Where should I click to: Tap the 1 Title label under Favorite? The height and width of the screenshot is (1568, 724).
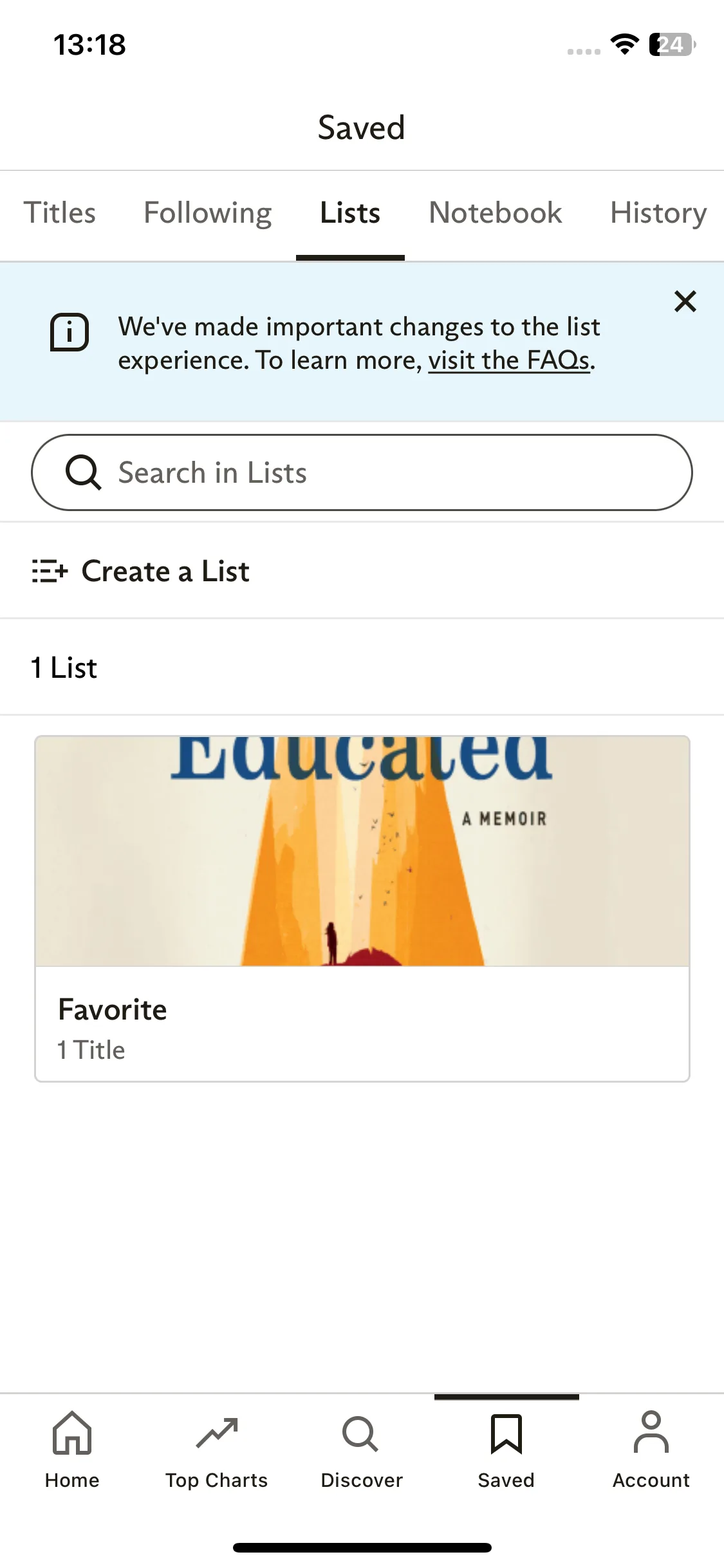coord(91,1050)
